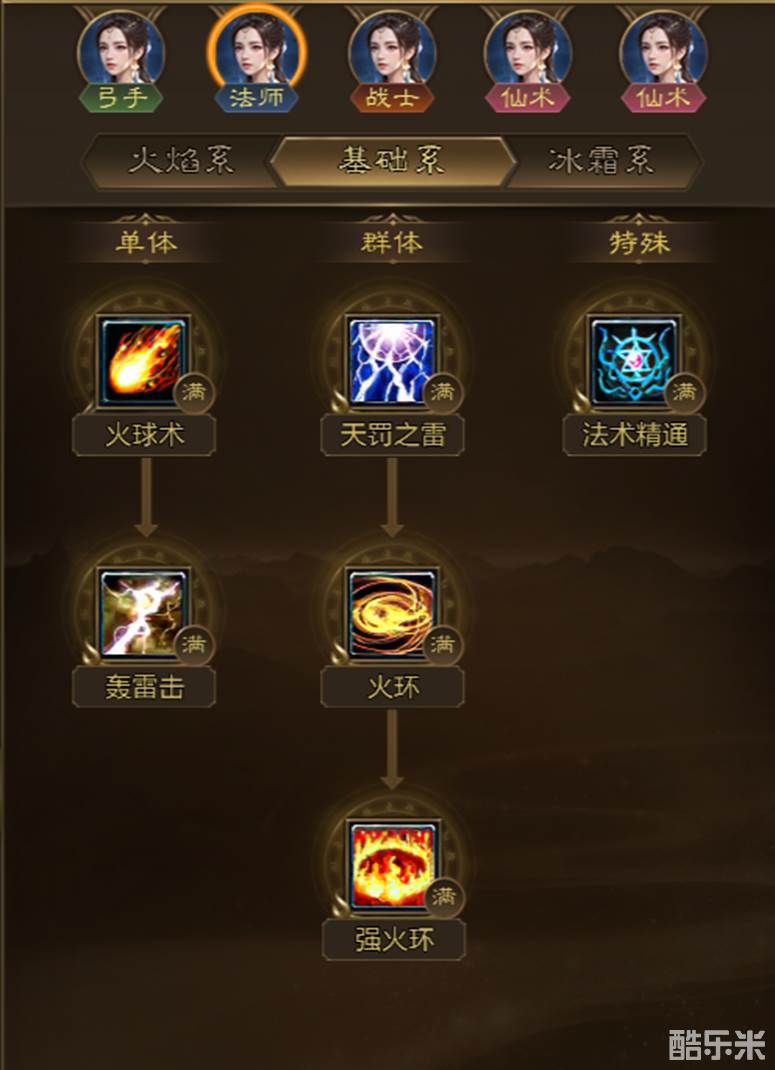Click the 强火环 skill name label
The height and width of the screenshot is (1070, 775).
pos(394,940)
